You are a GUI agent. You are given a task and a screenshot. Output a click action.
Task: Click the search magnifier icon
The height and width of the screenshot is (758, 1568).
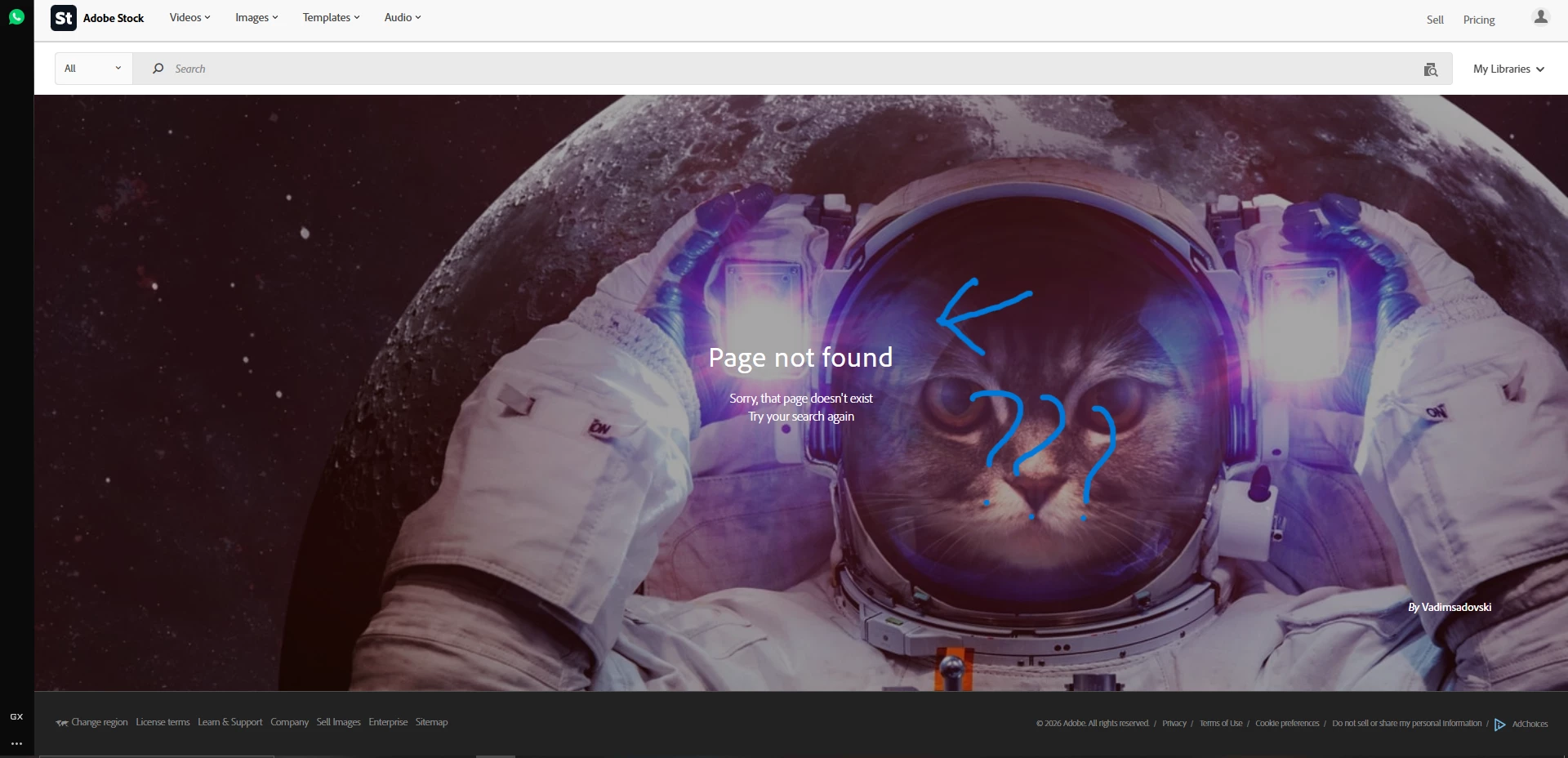tap(158, 69)
